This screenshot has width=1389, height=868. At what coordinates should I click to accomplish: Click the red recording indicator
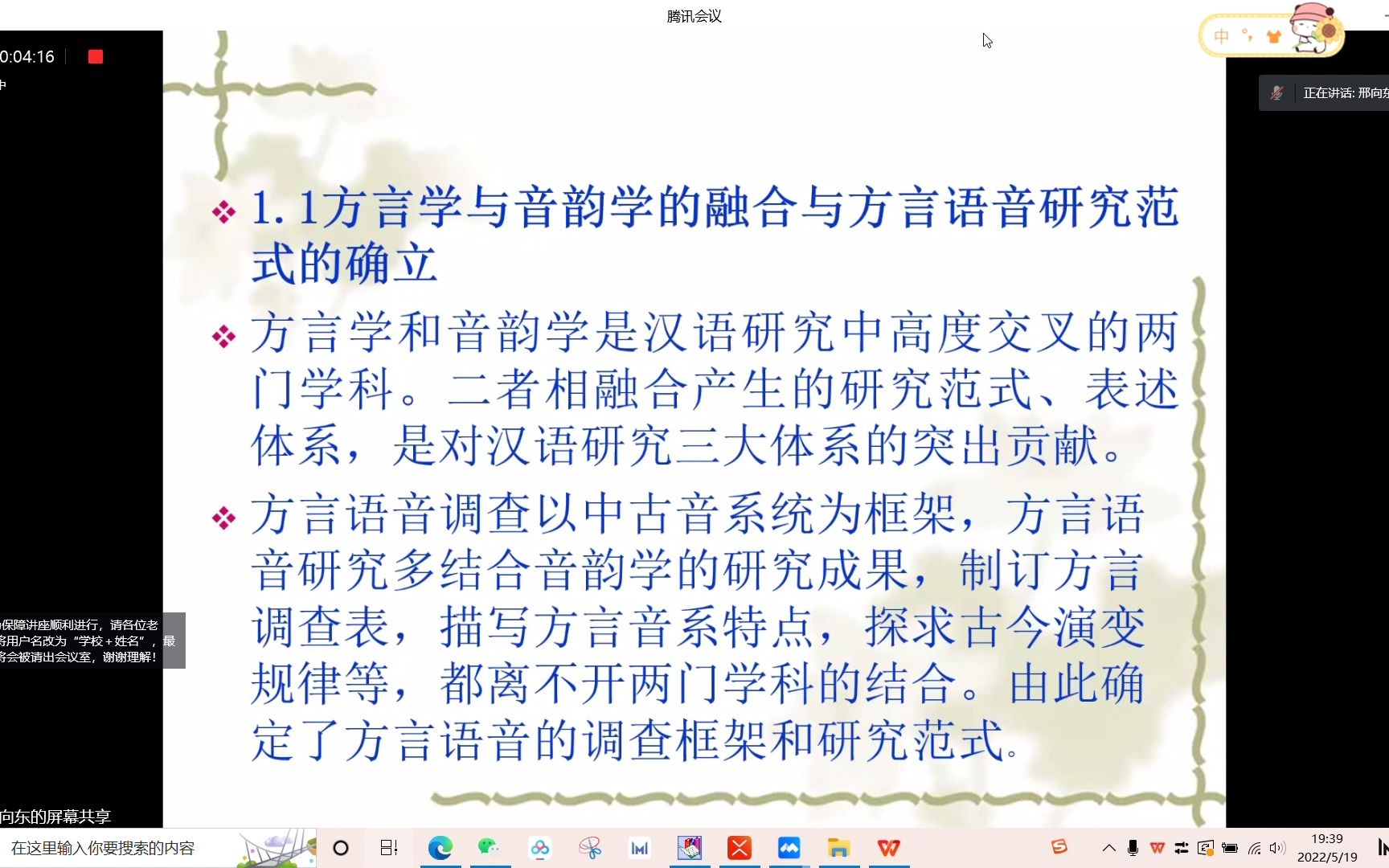click(x=96, y=56)
